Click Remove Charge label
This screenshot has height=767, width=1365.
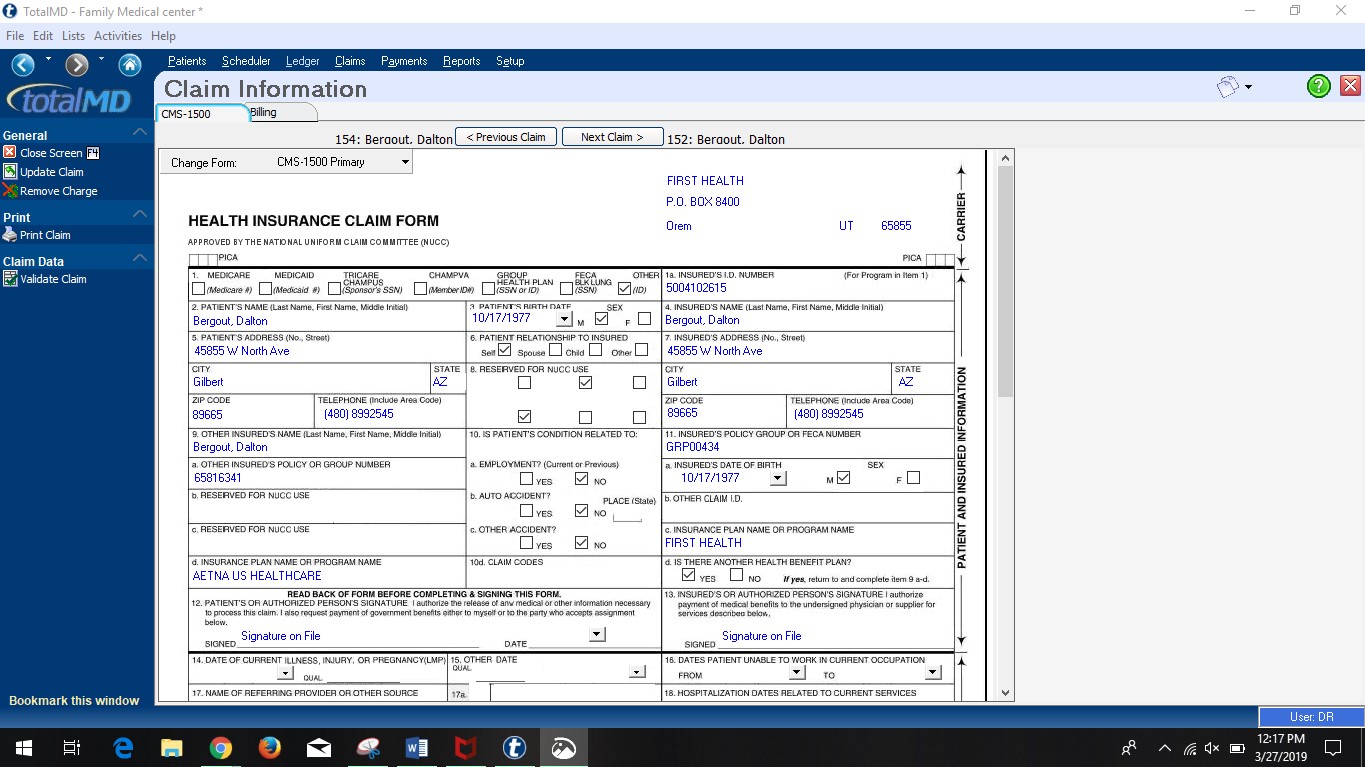[59, 191]
